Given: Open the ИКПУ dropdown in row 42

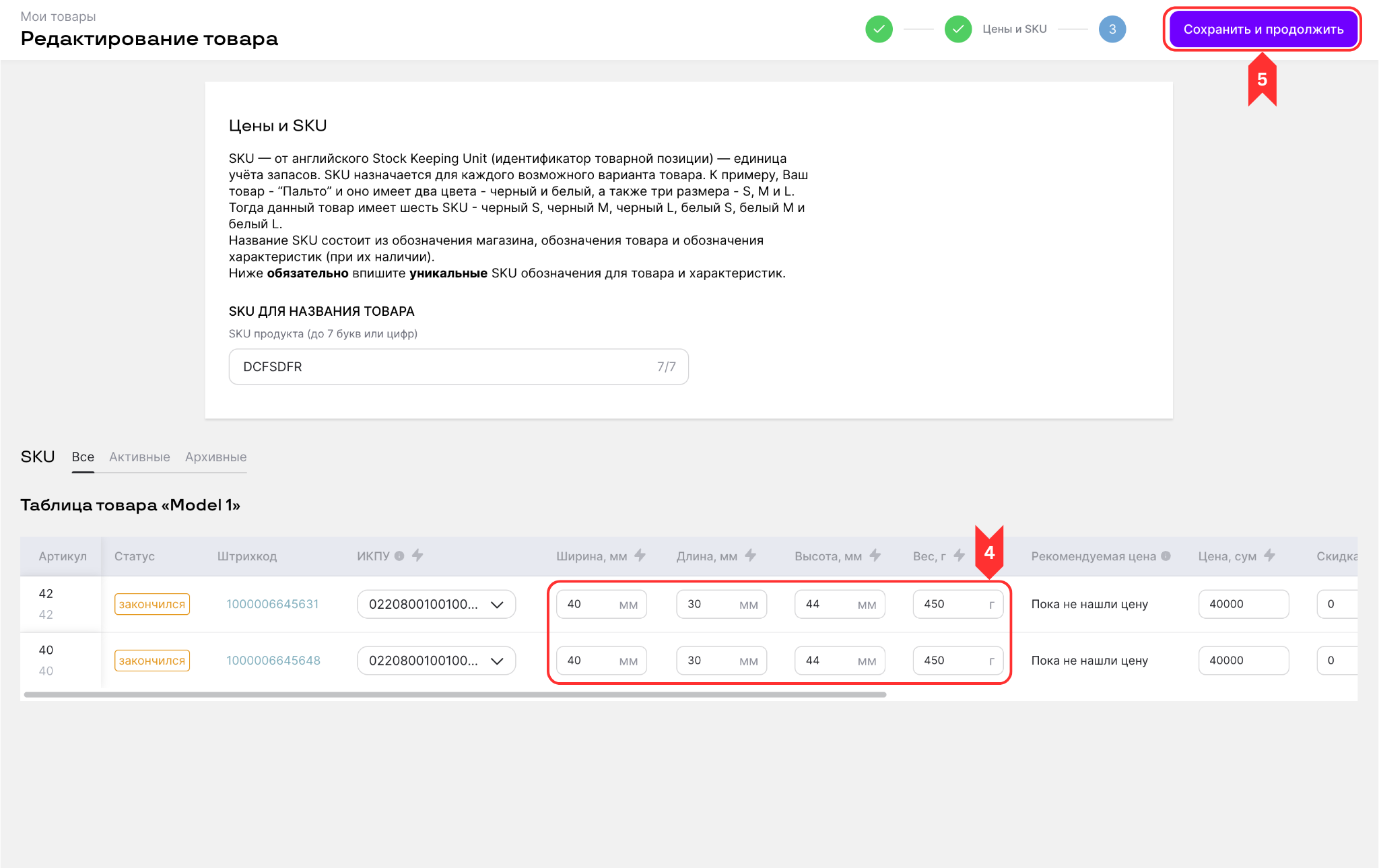Looking at the screenshot, I should click(436, 604).
